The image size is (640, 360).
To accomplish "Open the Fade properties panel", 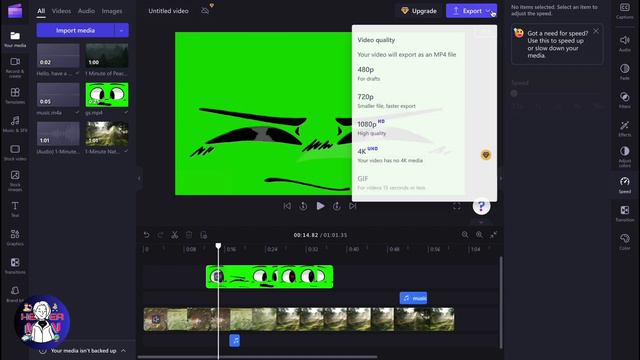I will click(624, 71).
